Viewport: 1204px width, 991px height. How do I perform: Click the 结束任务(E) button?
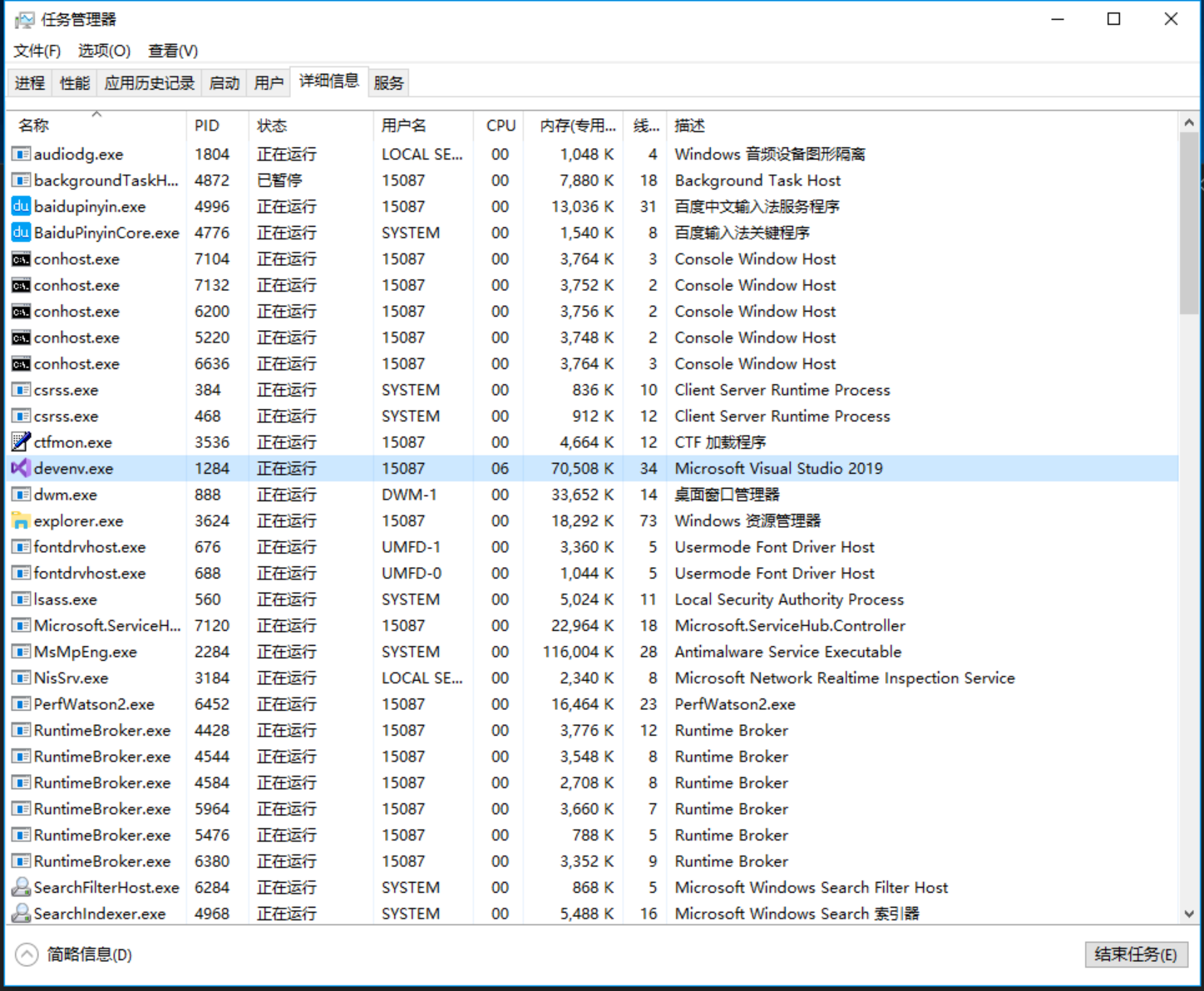(x=1136, y=954)
